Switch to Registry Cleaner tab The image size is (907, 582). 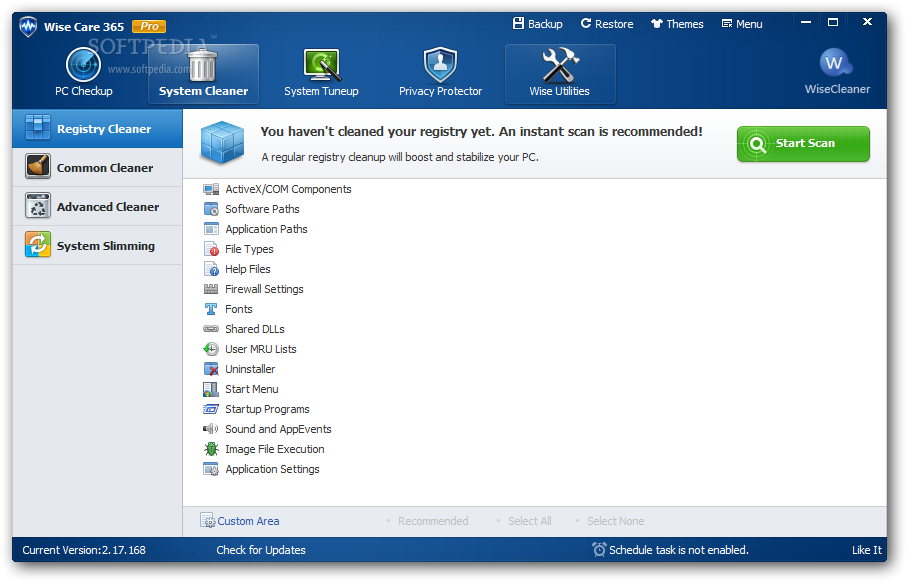click(98, 128)
